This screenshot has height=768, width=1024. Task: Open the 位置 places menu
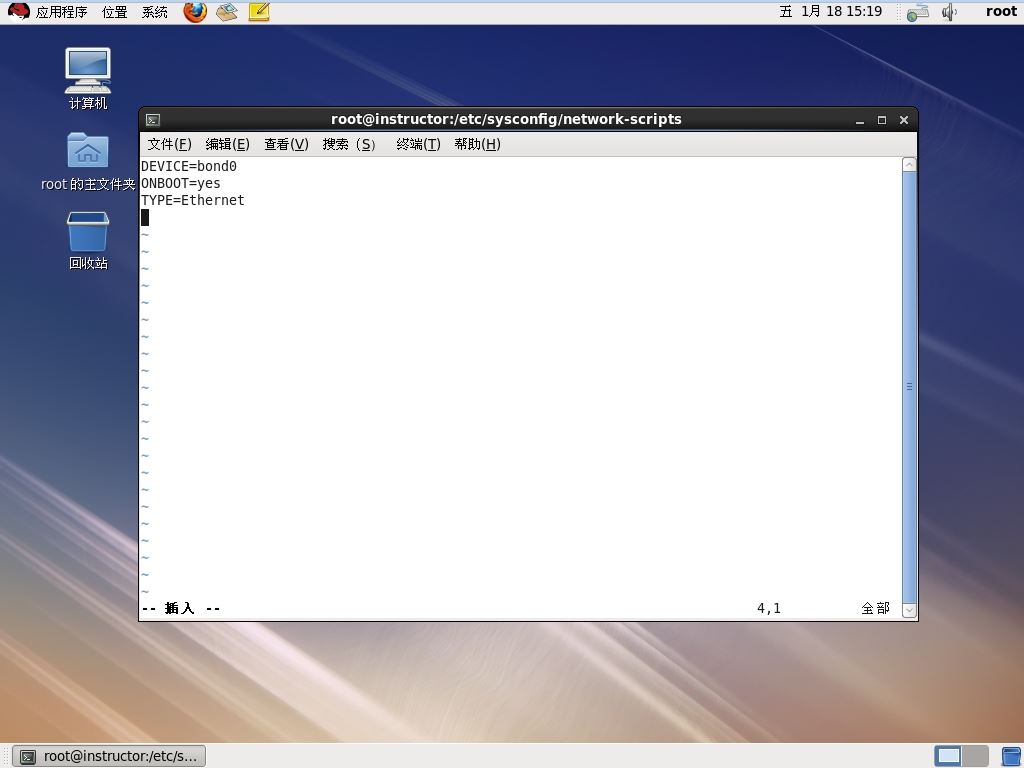pos(114,12)
